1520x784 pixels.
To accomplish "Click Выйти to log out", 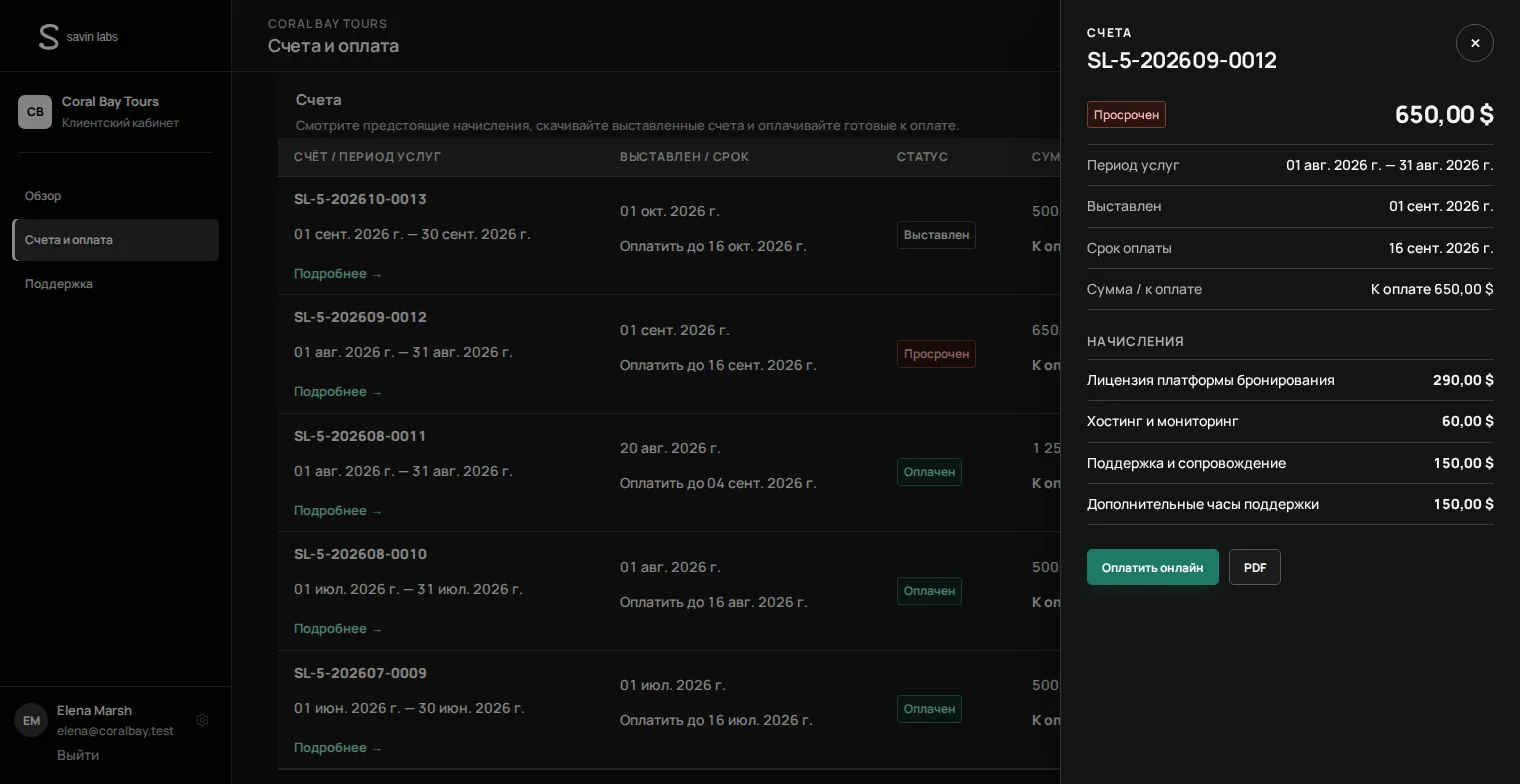I will coord(78,755).
